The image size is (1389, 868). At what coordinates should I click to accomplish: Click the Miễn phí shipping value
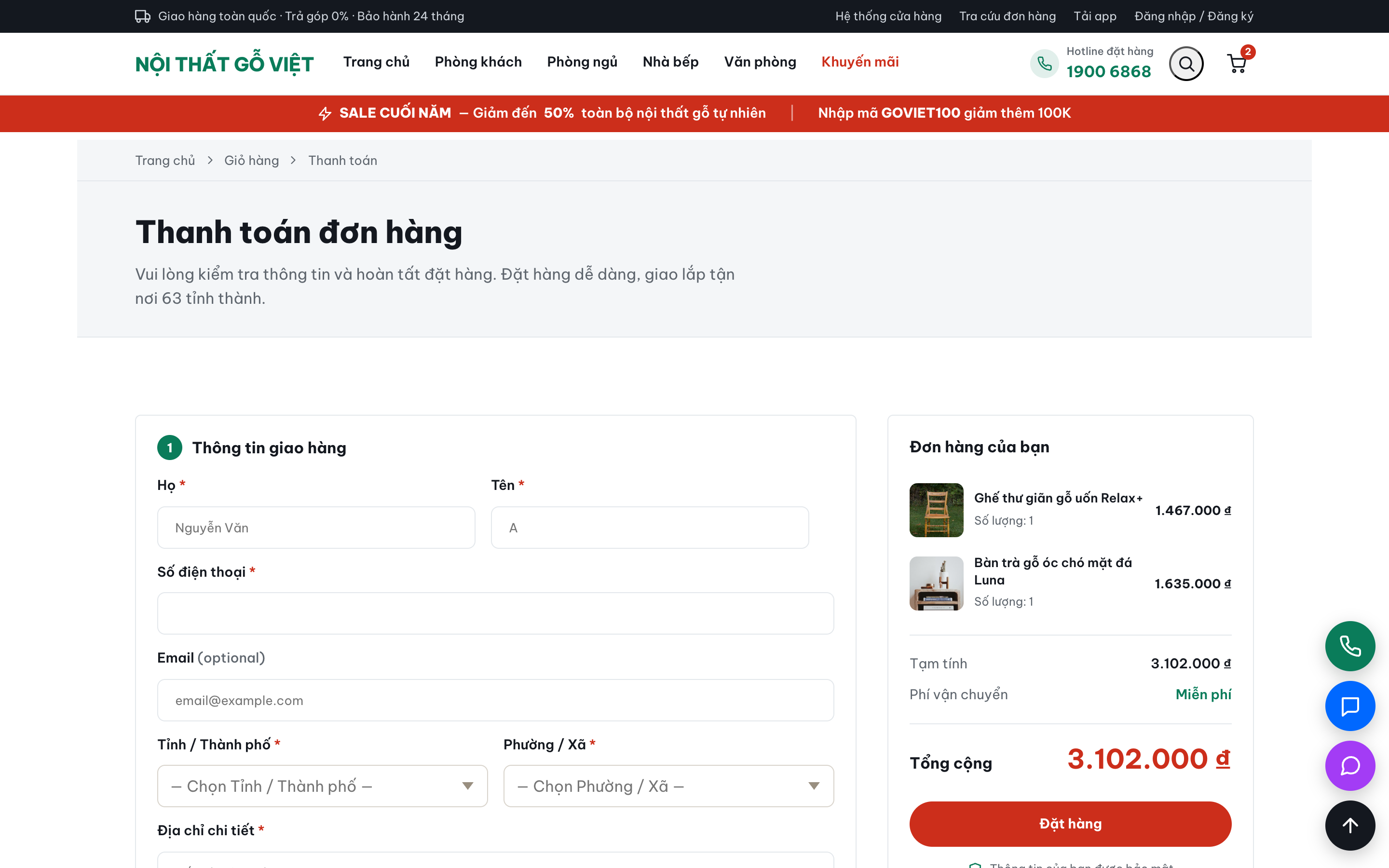(1203, 694)
